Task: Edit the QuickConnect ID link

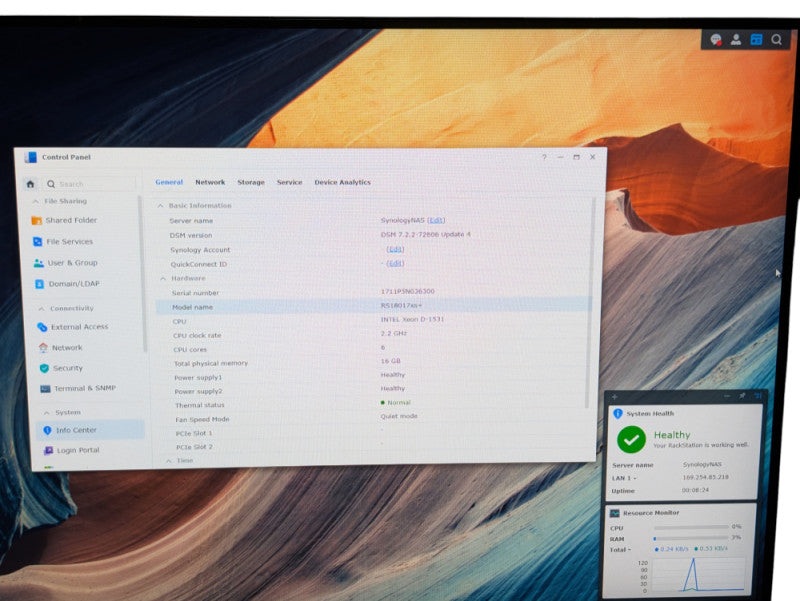Action: coord(395,264)
